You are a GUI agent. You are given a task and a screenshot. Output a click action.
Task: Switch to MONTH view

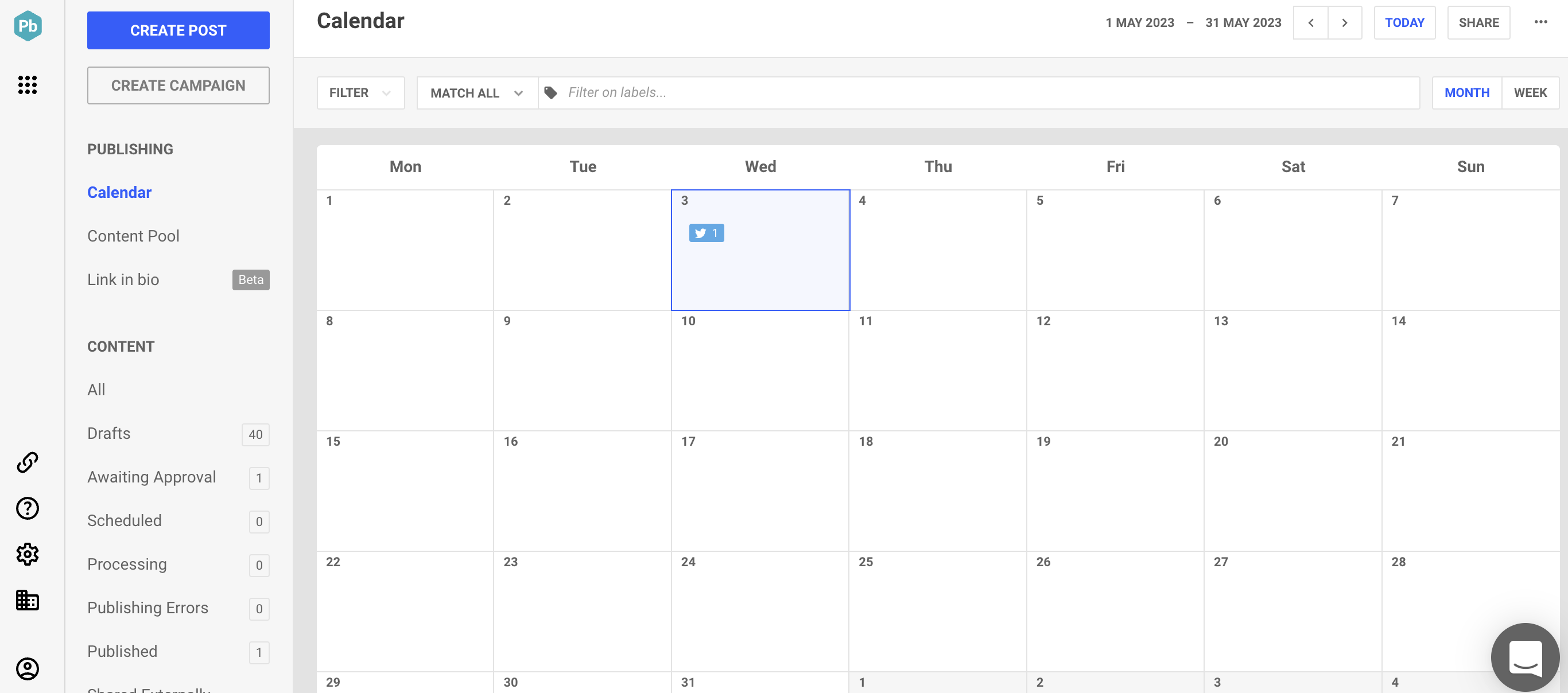coord(1467,92)
